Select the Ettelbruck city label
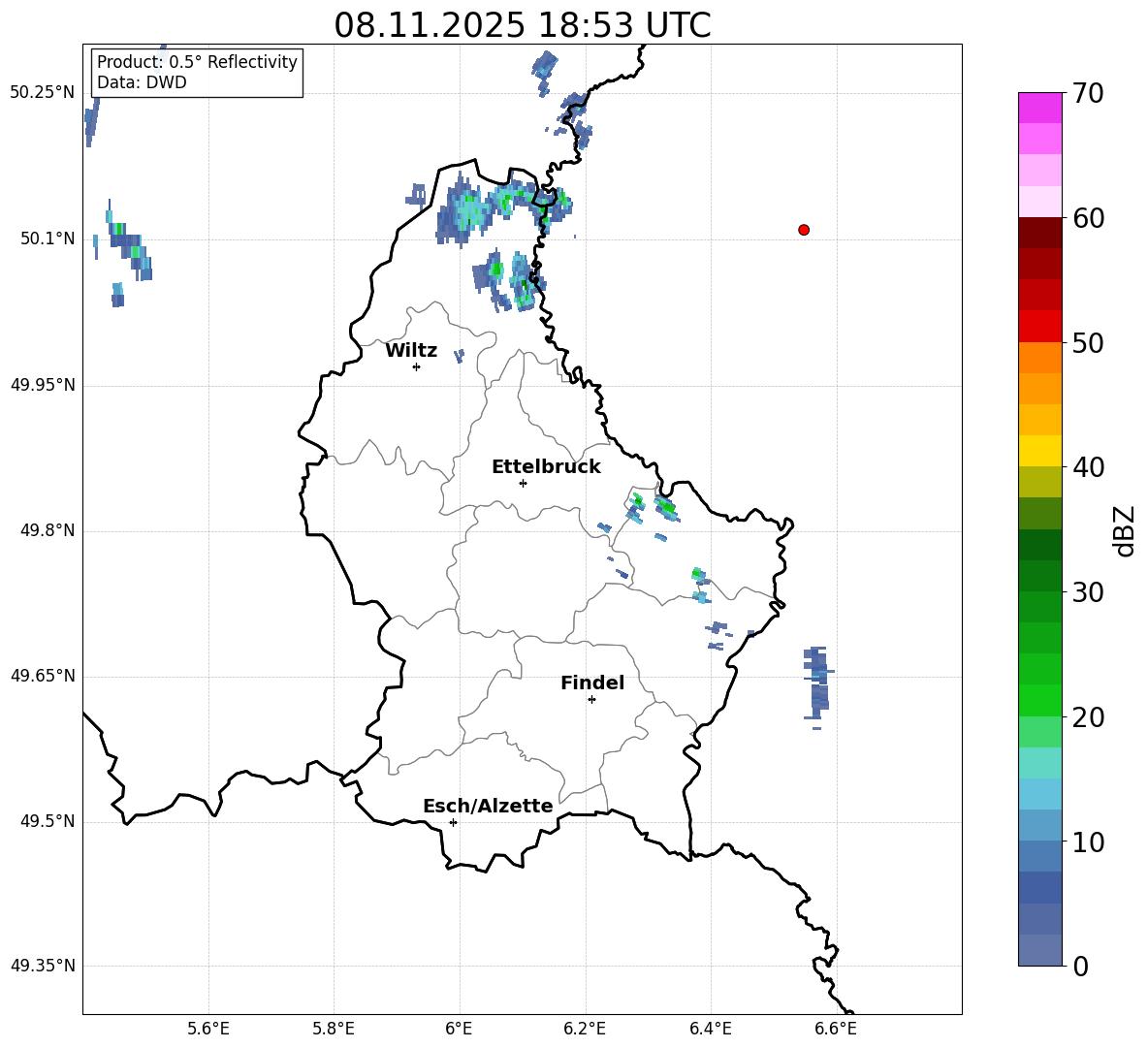This screenshot has height=1048, width=1148. 546,467
